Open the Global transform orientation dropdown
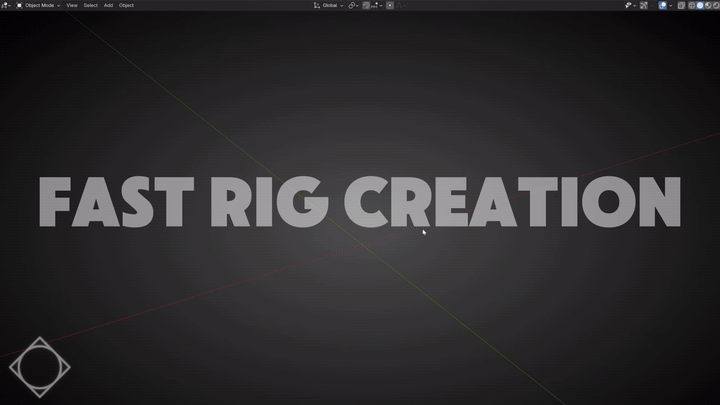The image size is (720, 405). pyautogui.click(x=328, y=6)
